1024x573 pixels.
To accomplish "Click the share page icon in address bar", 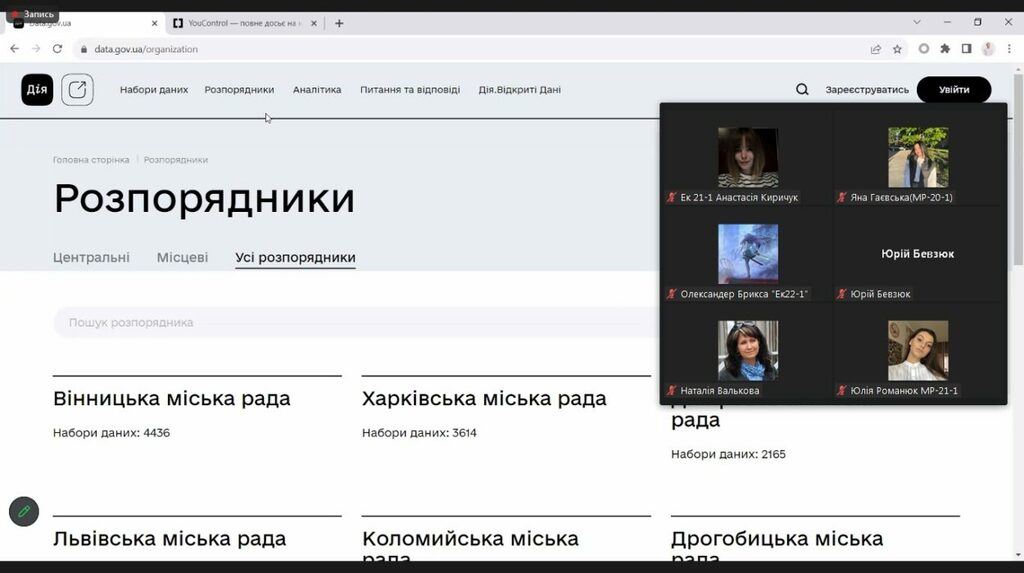I will coord(876,49).
